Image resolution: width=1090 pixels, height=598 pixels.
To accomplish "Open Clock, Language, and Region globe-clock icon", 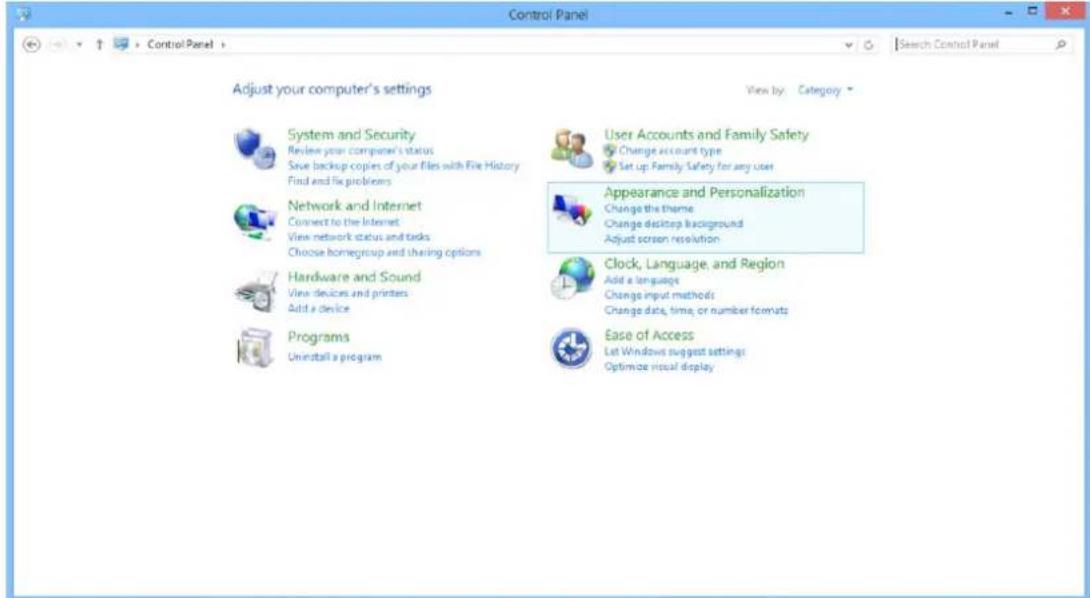I will tap(572, 279).
